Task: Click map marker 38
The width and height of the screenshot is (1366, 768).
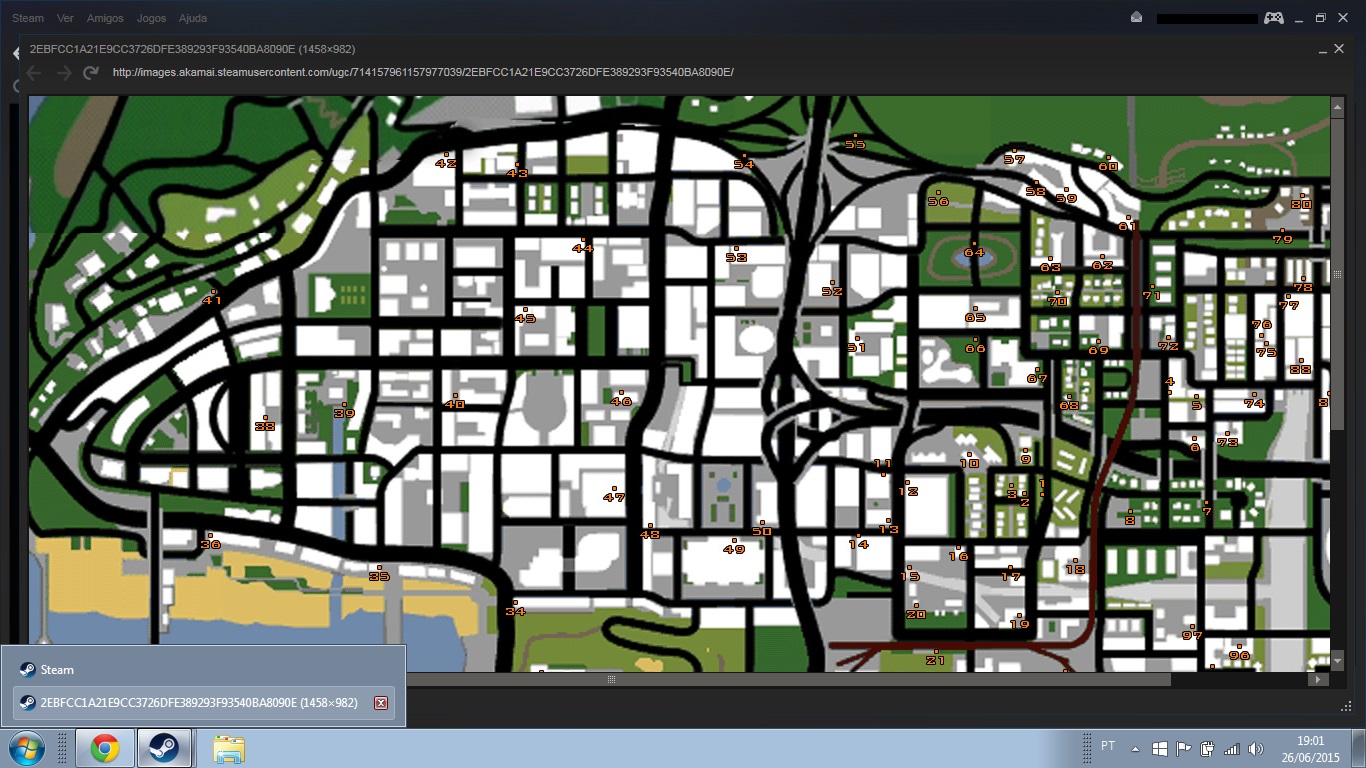Action: (x=265, y=425)
